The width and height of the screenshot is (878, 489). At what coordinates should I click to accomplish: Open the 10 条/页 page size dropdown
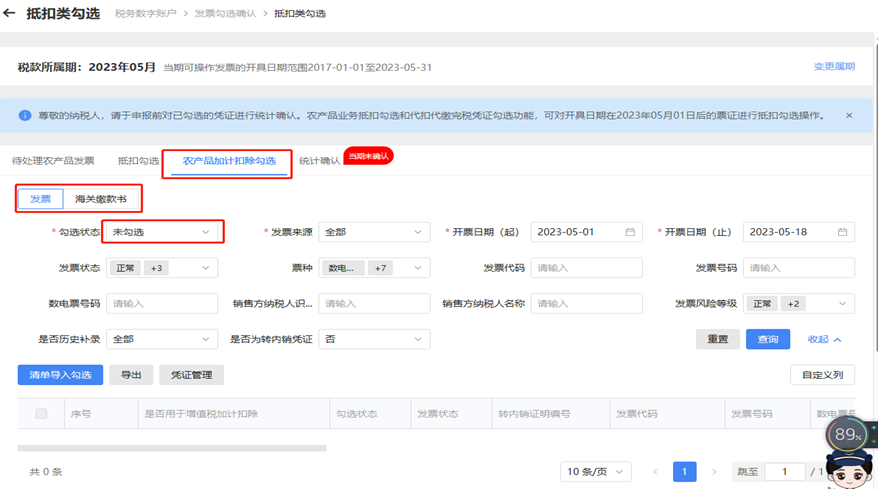595,472
